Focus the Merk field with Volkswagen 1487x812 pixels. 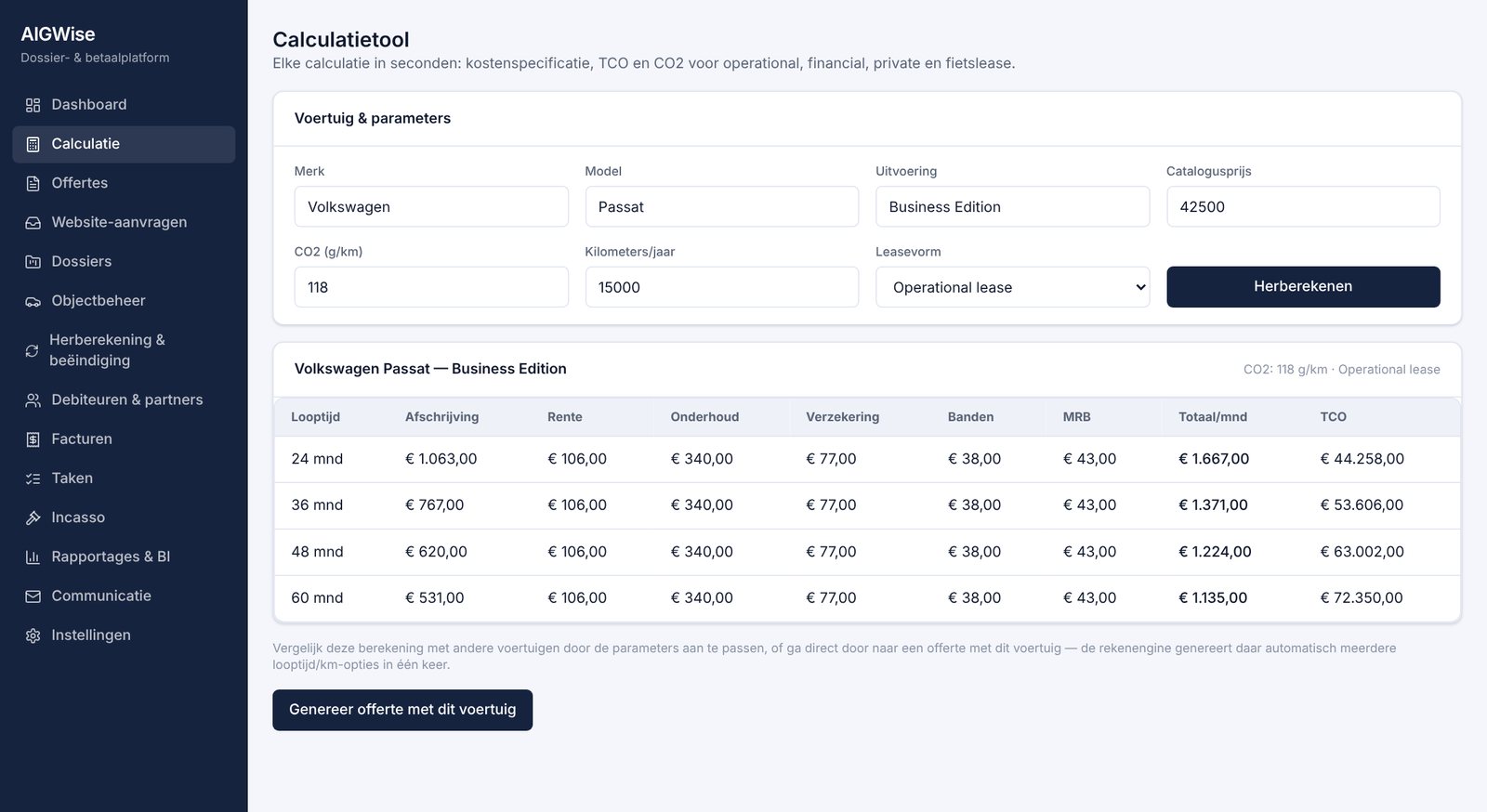click(x=431, y=206)
